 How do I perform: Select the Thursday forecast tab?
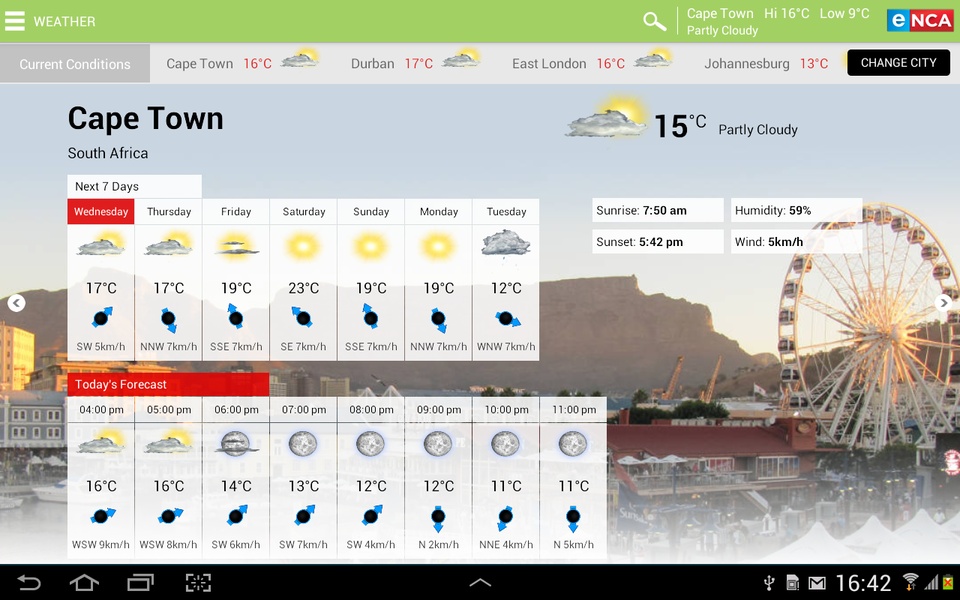169,211
